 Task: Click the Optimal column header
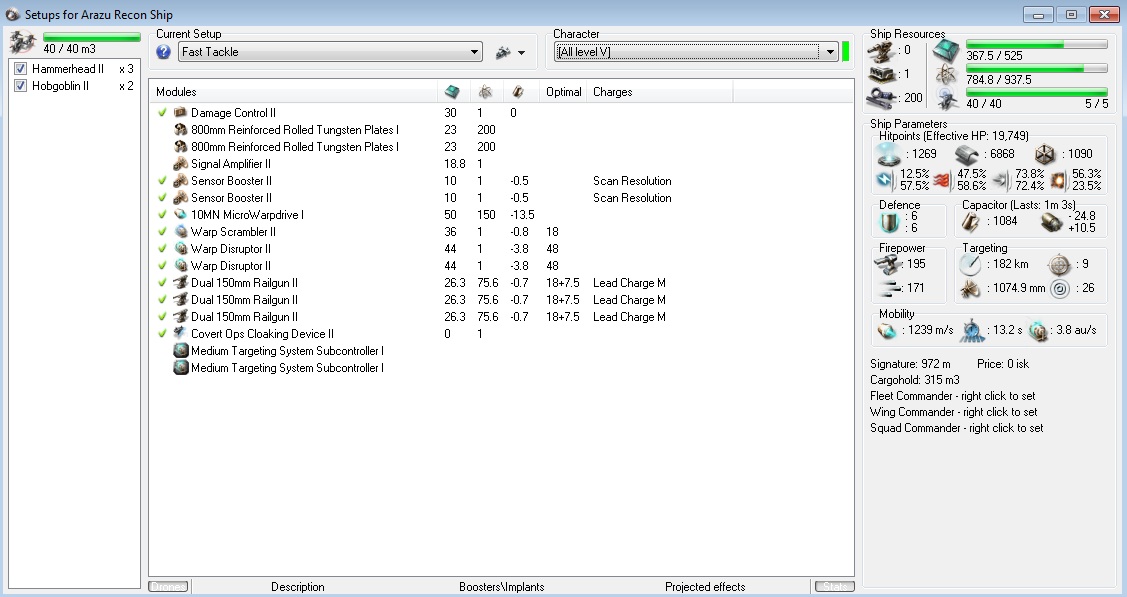coord(564,92)
